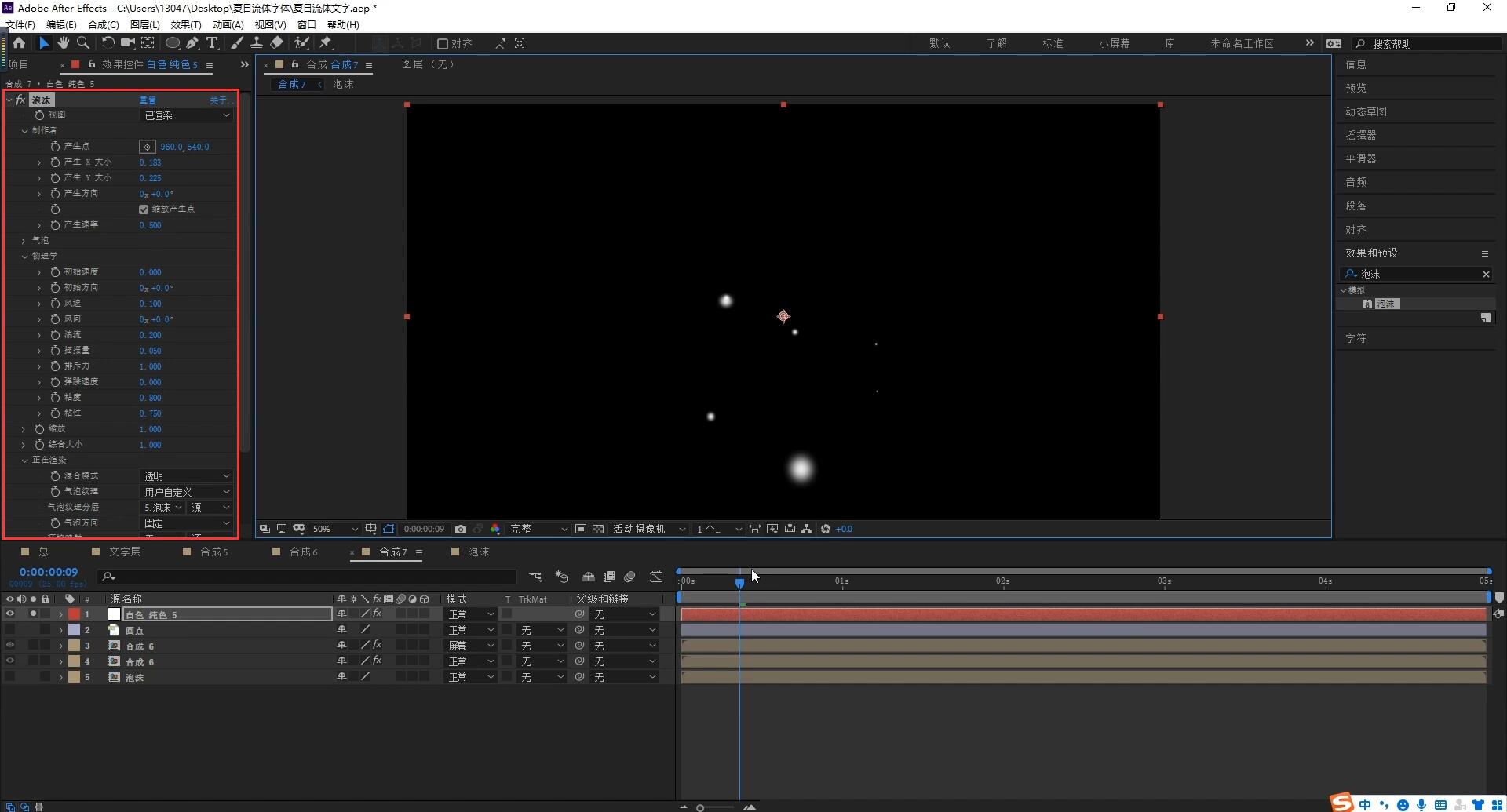The image size is (1507, 812).
Task: Clear the 泡沫 effects search field
Action: 1486,275
